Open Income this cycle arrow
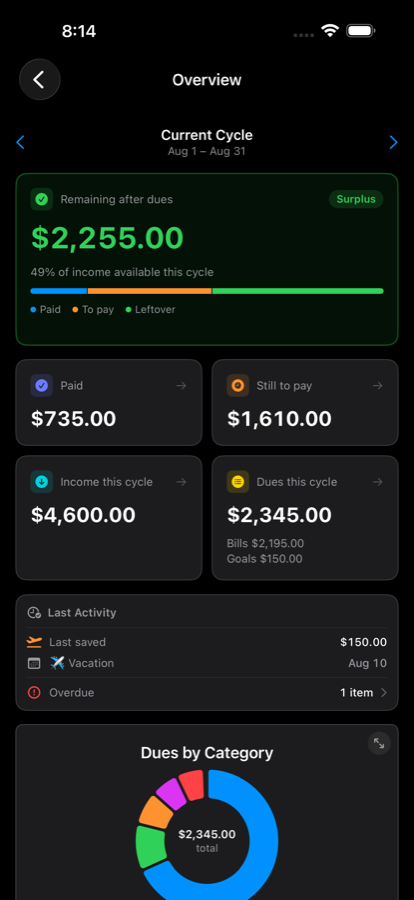This screenshot has height=900, width=414. (181, 482)
